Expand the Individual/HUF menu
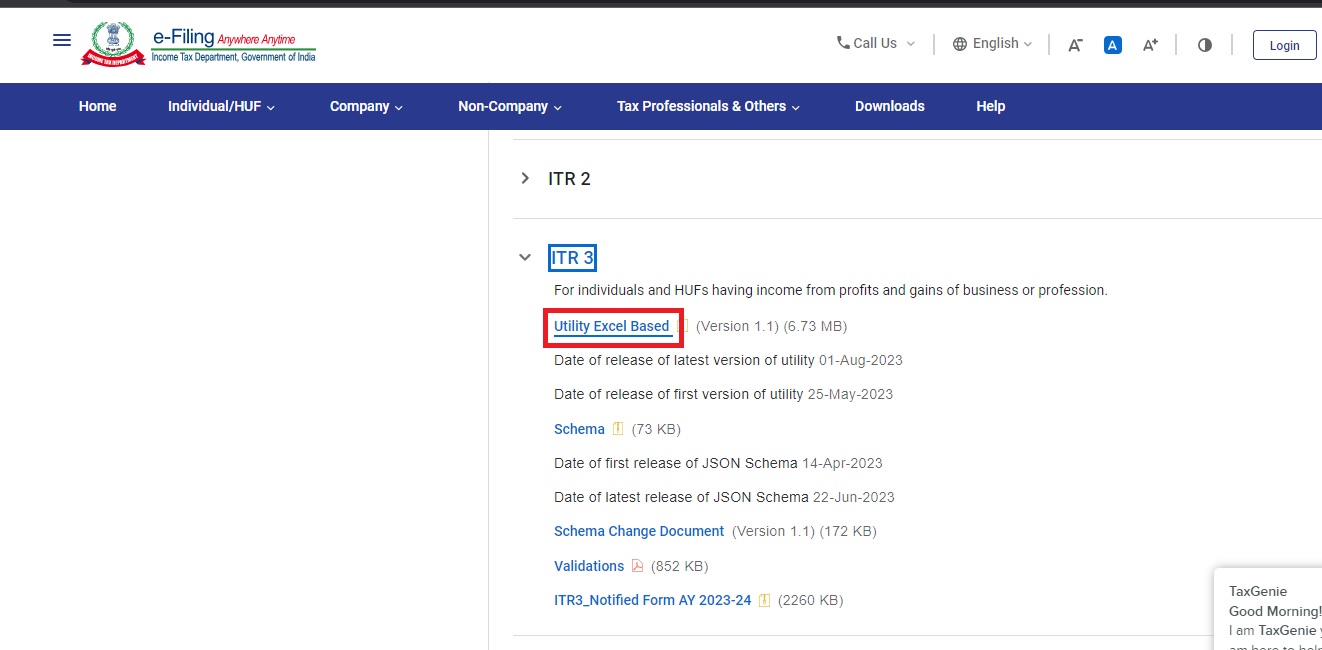Screen dimensions: 1322x650 pos(221,106)
